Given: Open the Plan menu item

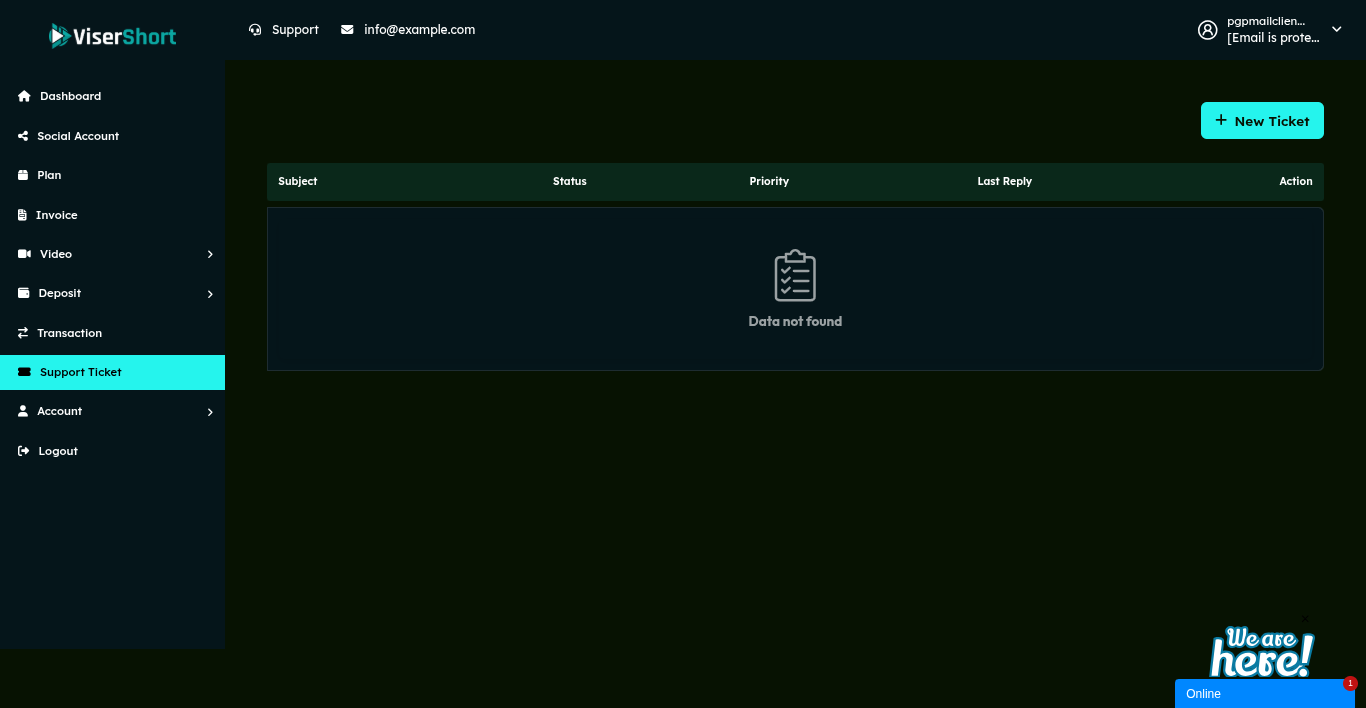Looking at the screenshot, I should [x=49, y=175].
